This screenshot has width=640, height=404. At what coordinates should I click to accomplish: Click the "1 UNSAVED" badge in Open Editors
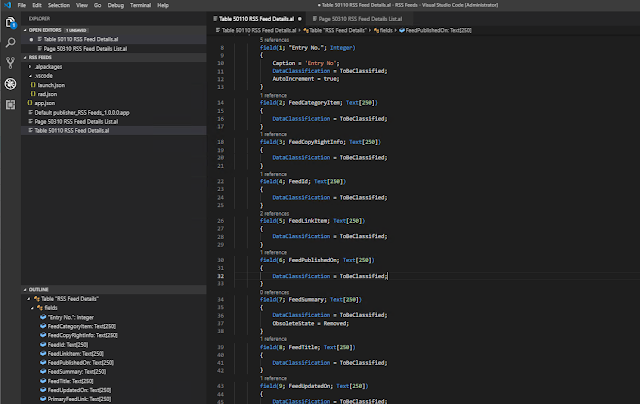tap(76, 30)
